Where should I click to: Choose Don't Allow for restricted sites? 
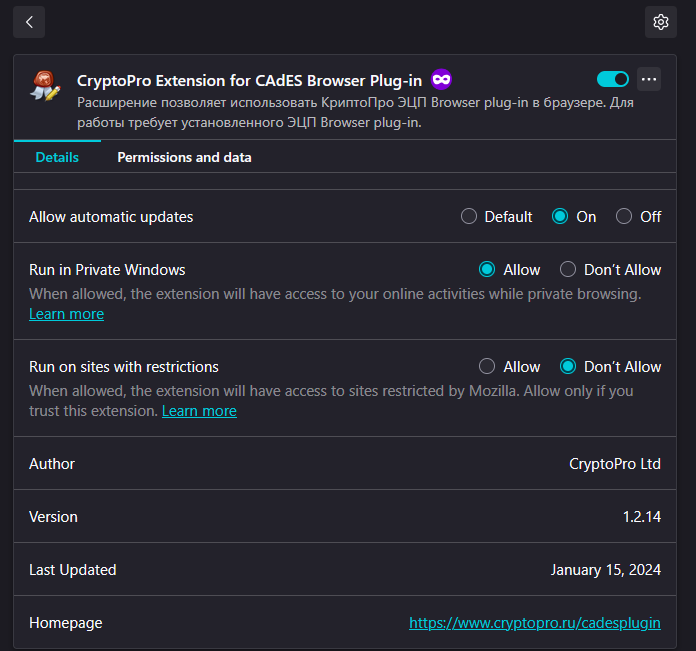pyautogui.click(x=568, y=366)
